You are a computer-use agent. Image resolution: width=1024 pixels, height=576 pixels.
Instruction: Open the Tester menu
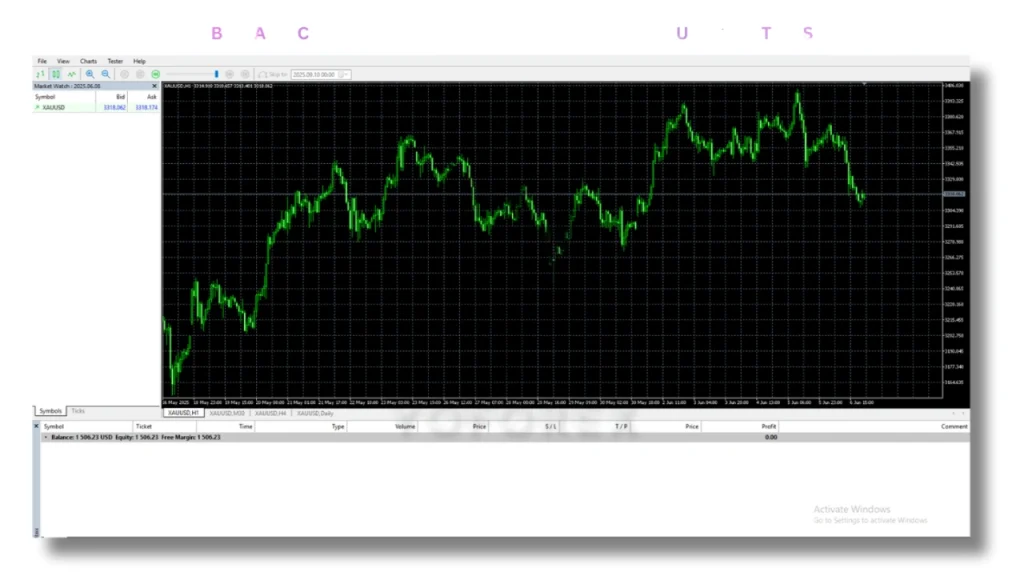[x=115, y=60]
